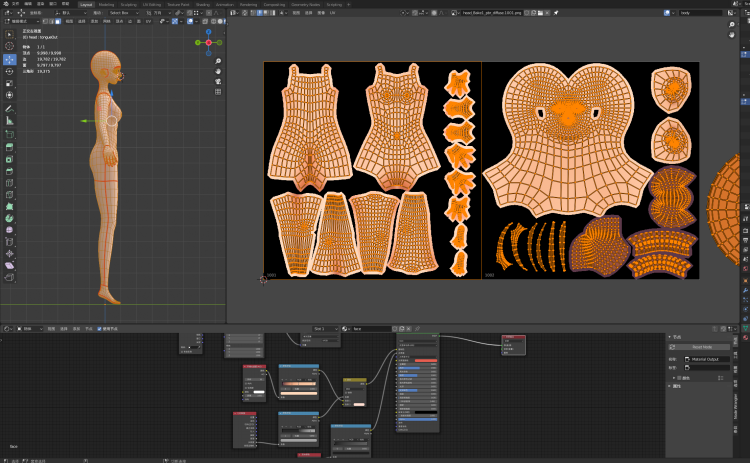Choose the Measure tool icon

point(10,121)
